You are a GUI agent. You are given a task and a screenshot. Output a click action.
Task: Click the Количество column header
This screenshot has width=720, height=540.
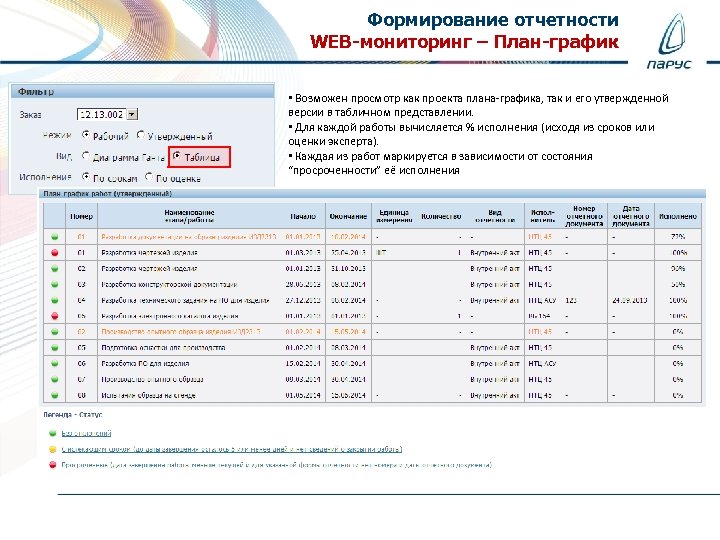pyautogui.click(x=441, y=216)
